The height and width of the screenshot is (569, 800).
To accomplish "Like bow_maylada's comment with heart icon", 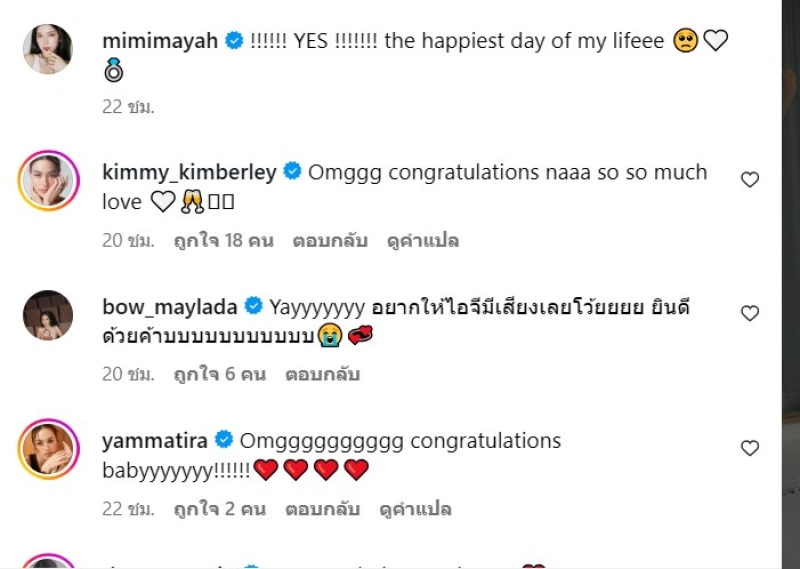I will coord(750,314).
